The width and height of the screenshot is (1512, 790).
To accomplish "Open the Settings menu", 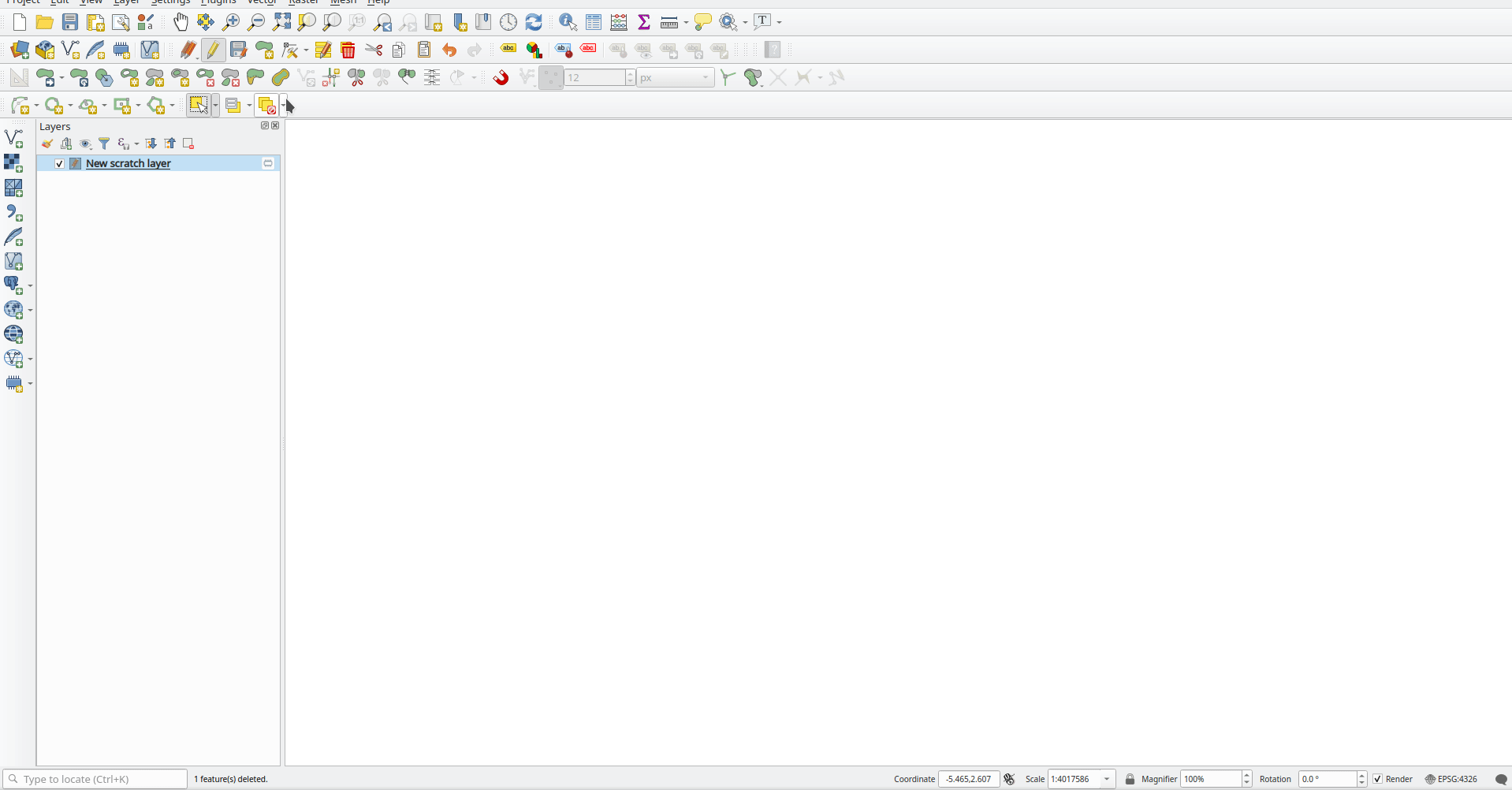I will point(170,2).
